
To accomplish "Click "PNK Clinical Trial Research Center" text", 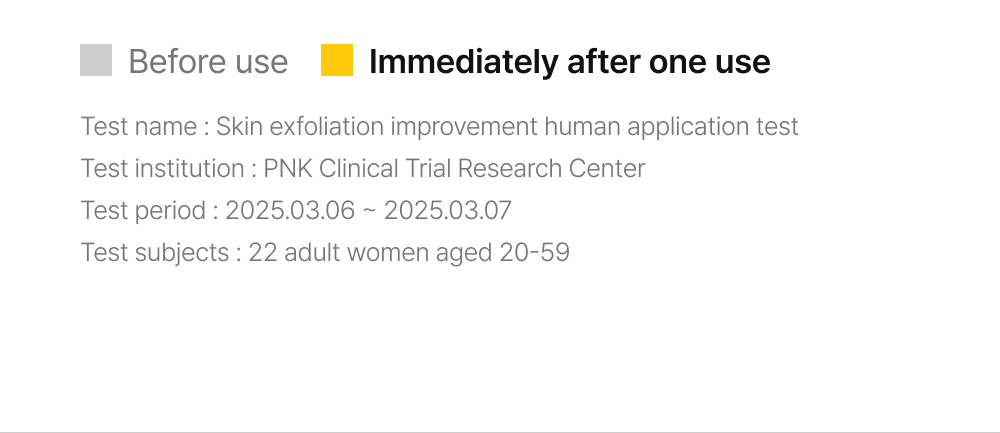I will point(454,168).
